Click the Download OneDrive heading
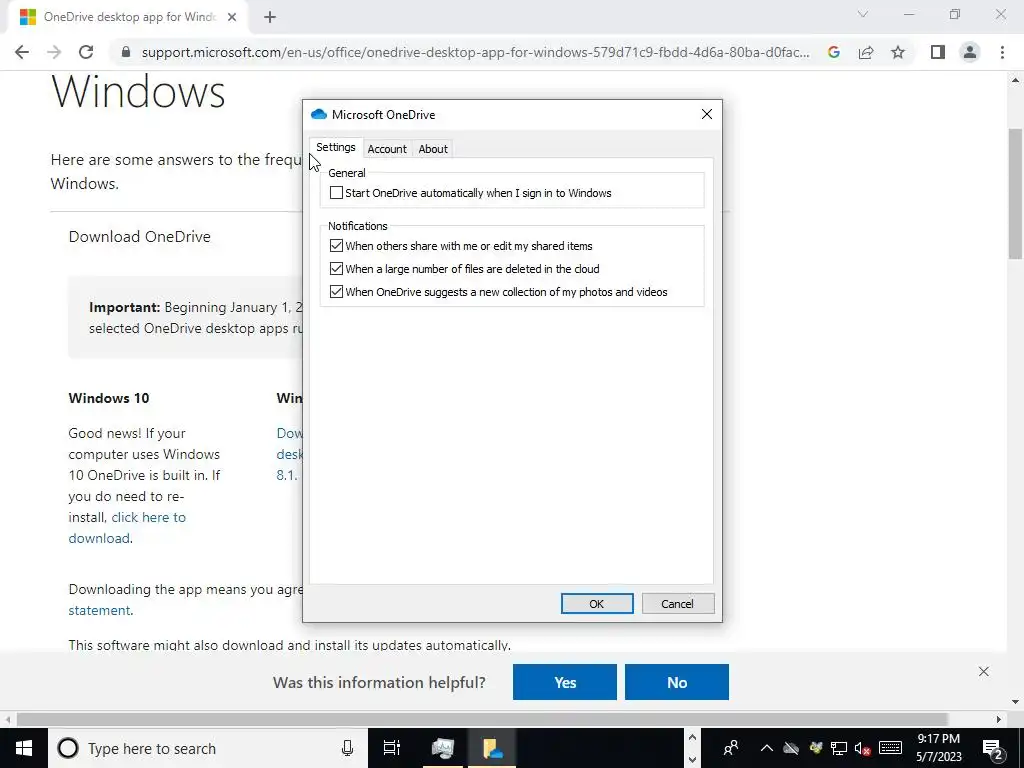 coord(140,236)
